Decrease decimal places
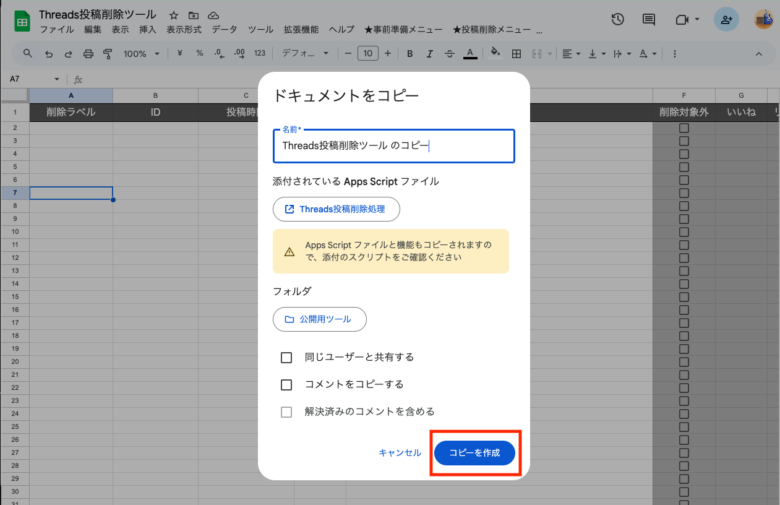 pos(219,53)
